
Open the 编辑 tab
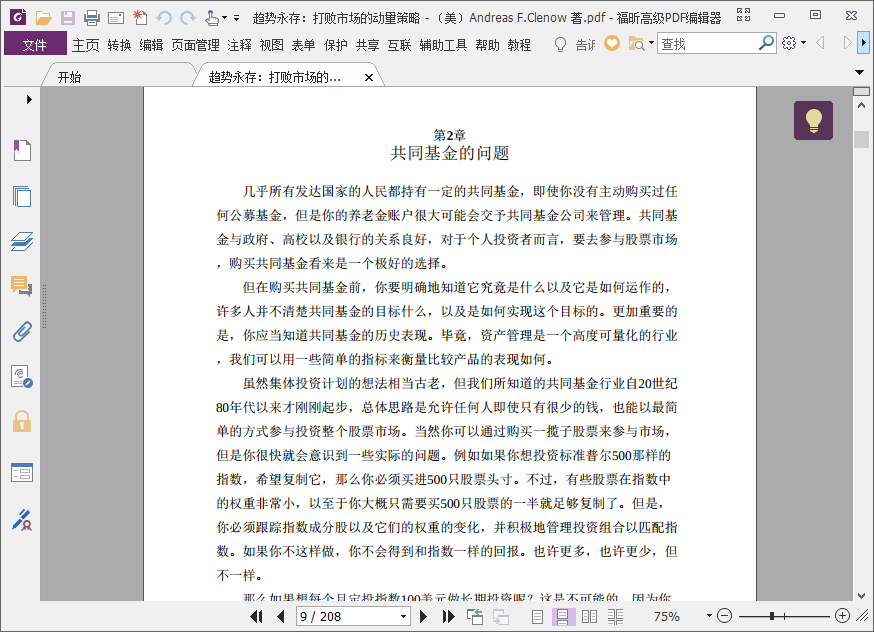pyautogui.click(x=151, y=45)
